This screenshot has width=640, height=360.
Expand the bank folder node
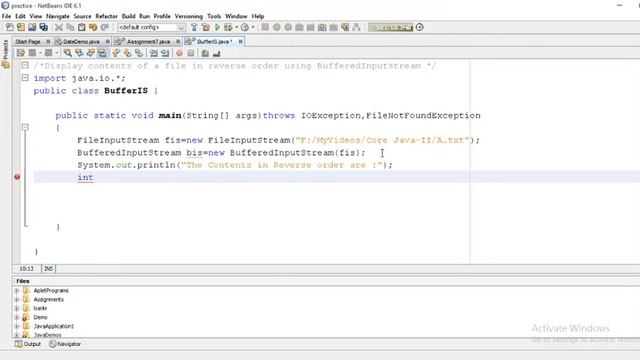pyautogui.click(x=17, y=309)
